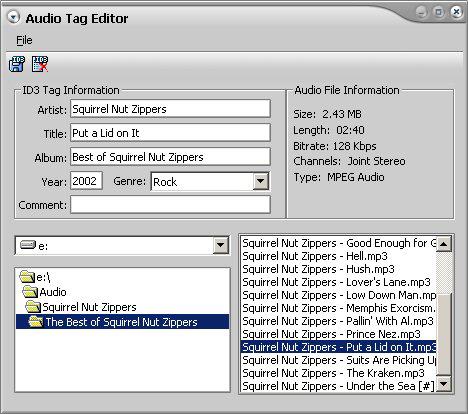
Task: Select the e:\ root folder icon
Action: [x=27, y=276]
